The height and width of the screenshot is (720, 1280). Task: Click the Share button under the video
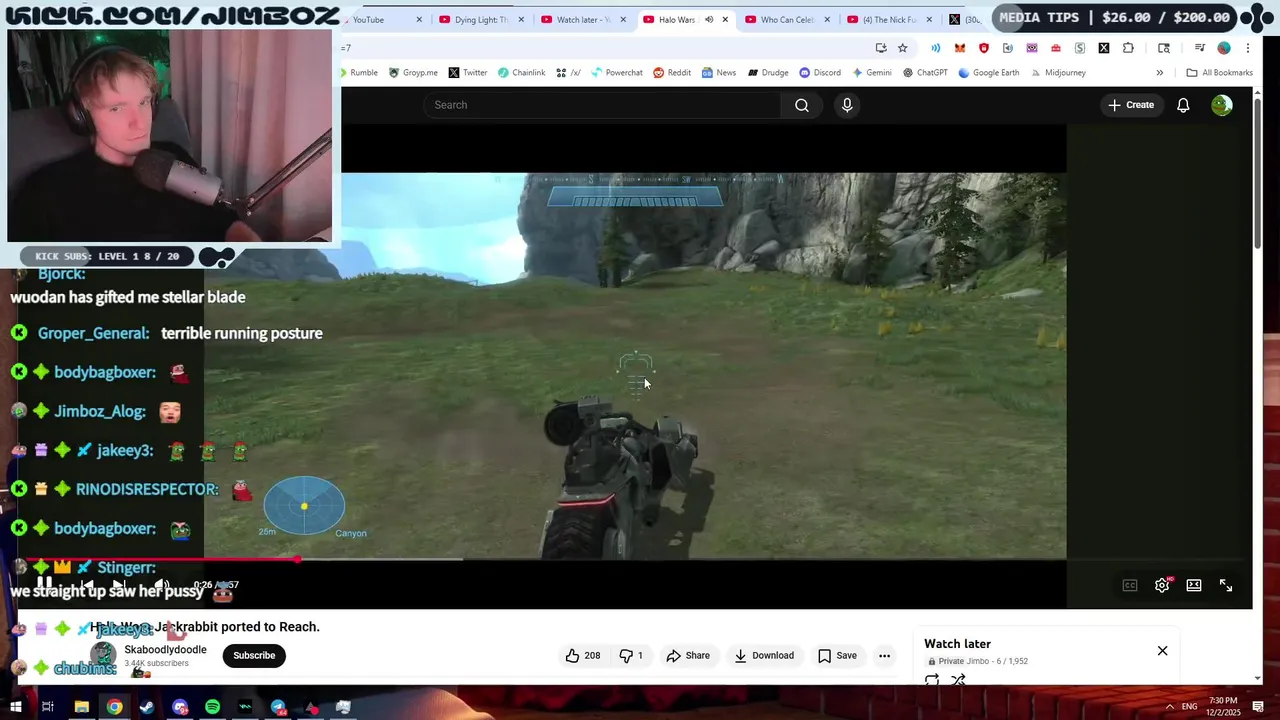(x=688, y=656)
